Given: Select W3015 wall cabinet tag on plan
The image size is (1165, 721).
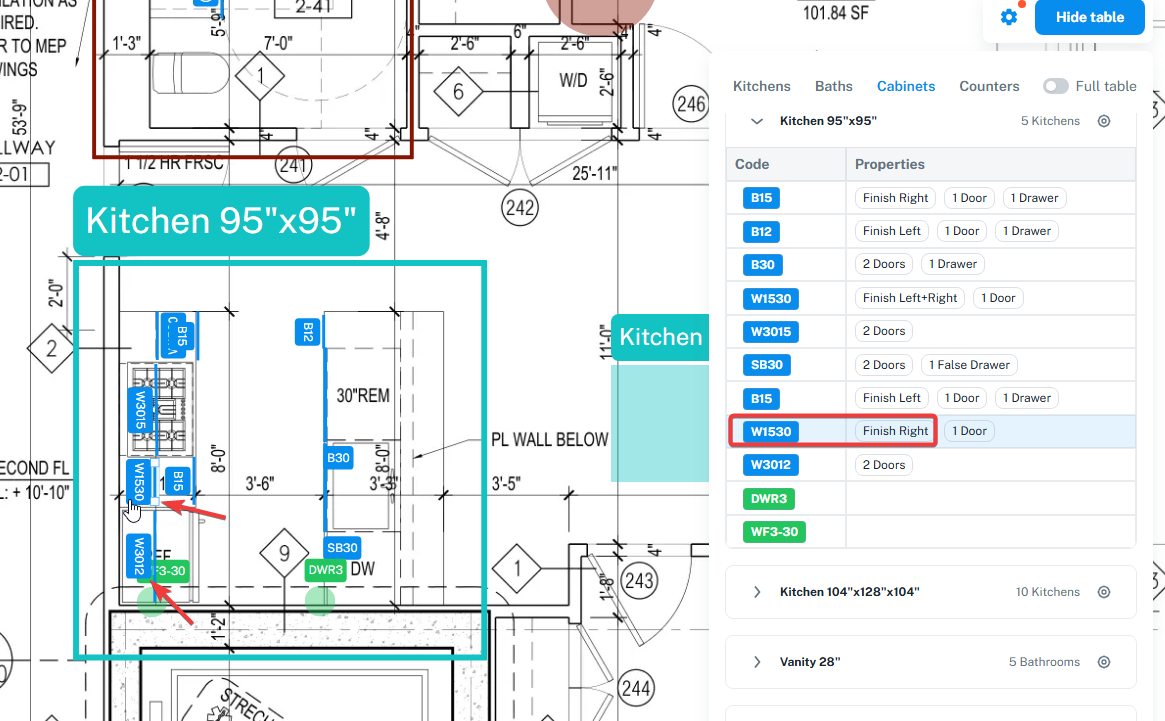Looking at the screenshot, I should click(x=139, y=411).
